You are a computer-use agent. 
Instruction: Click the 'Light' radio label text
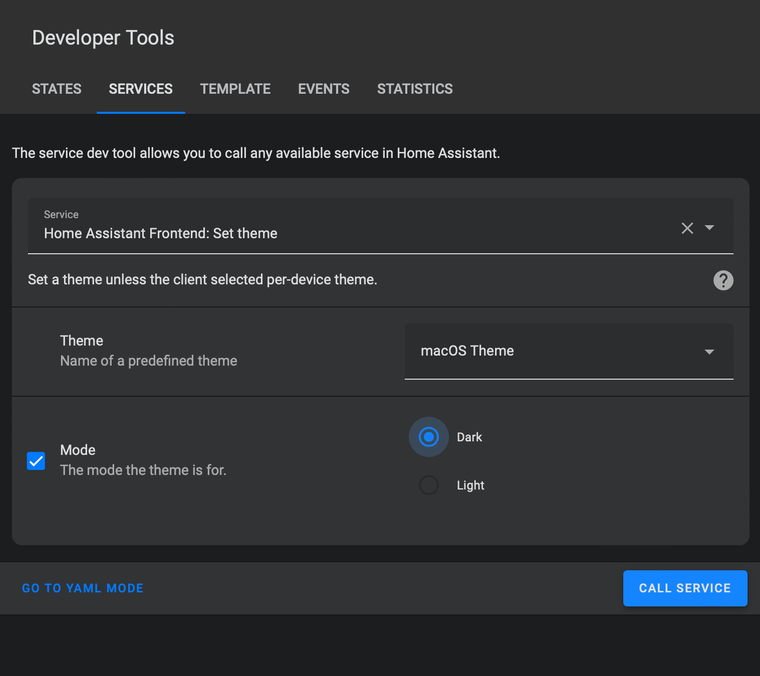click(x=470, y=485)
